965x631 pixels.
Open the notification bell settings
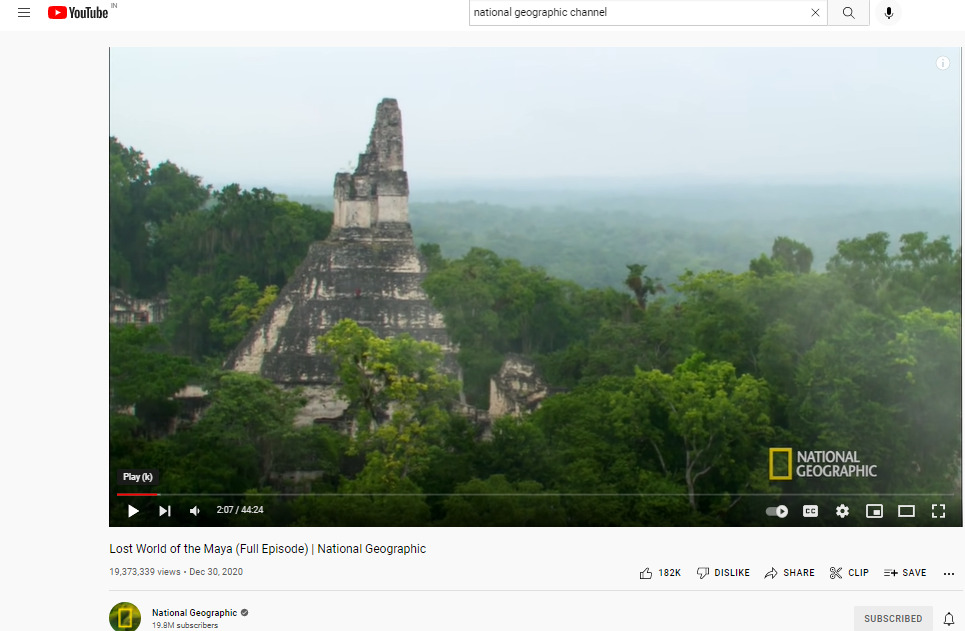point(949,619)
